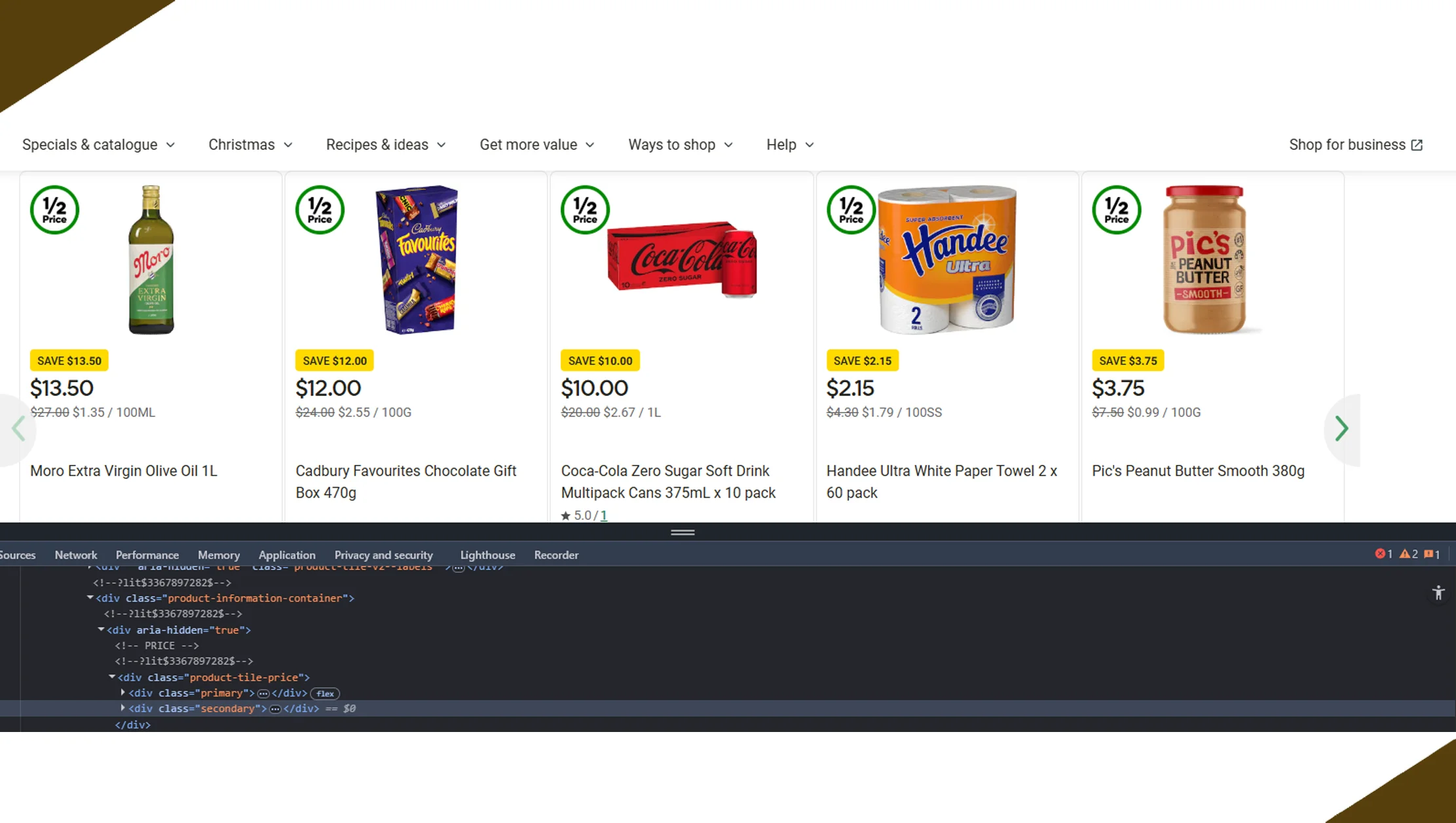Switch to the Network tab

click(75, 555)
